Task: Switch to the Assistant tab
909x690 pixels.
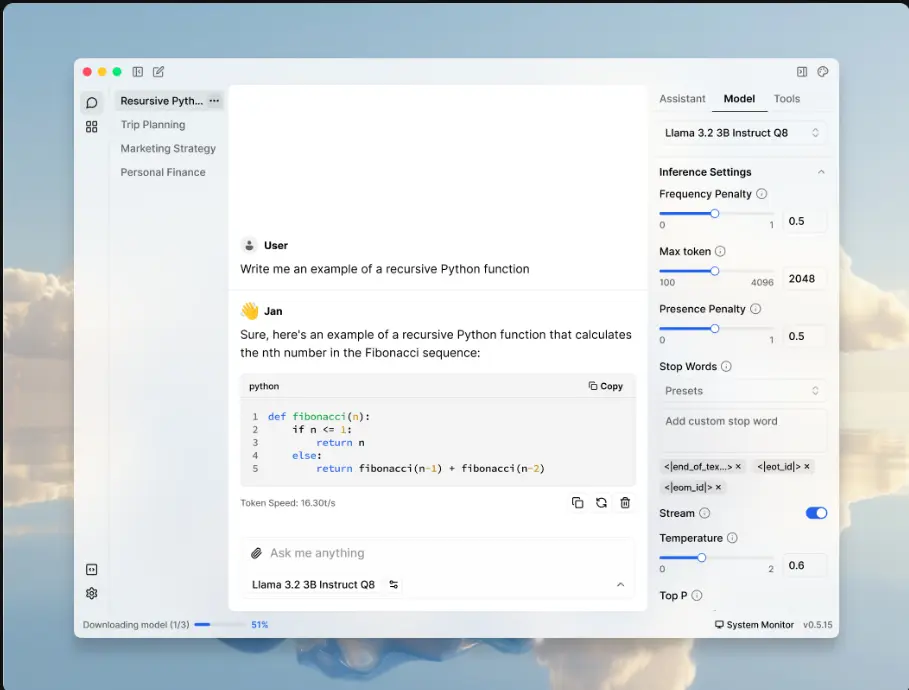Action: [682, 99]
